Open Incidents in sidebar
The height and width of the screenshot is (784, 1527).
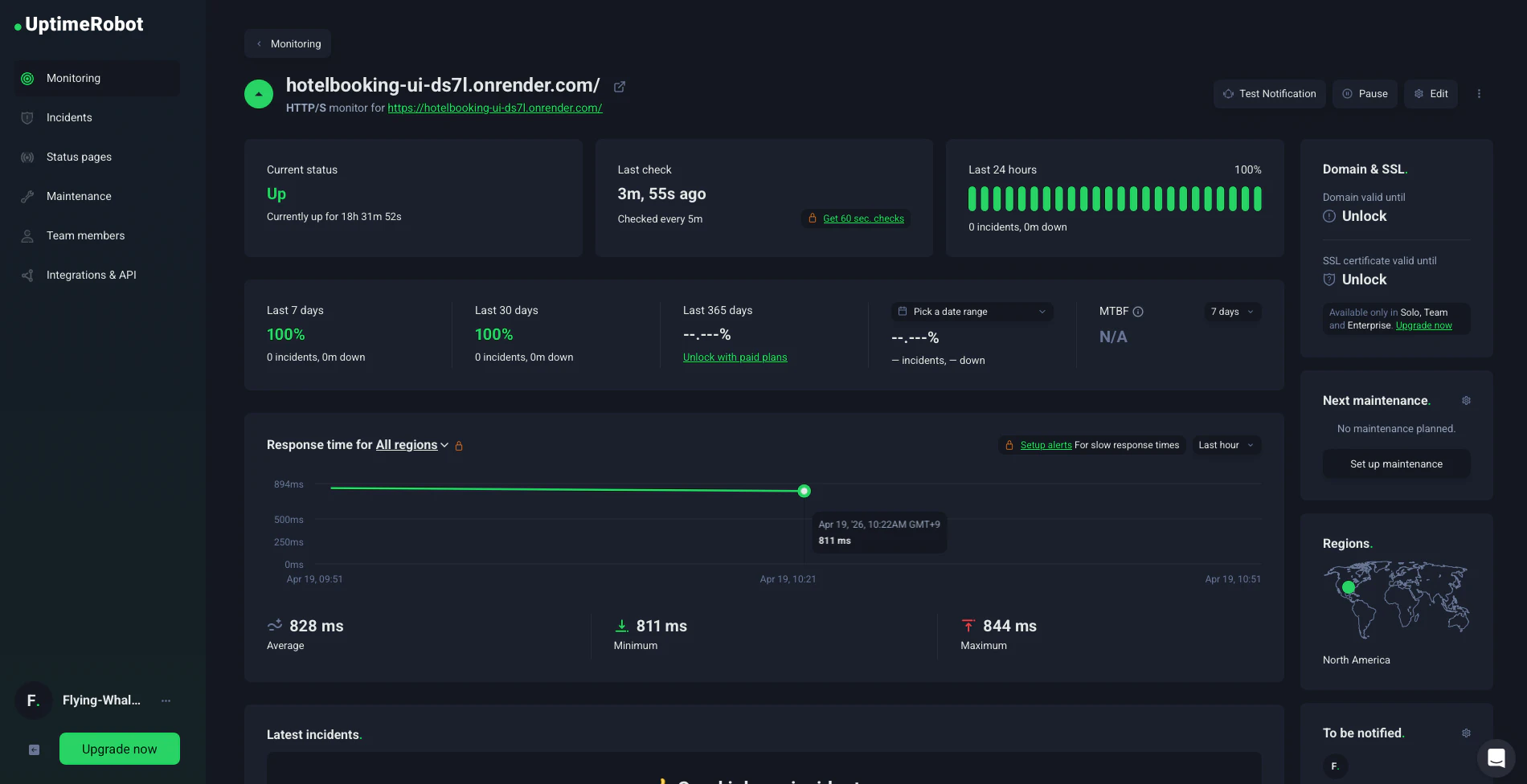point(97,117)
